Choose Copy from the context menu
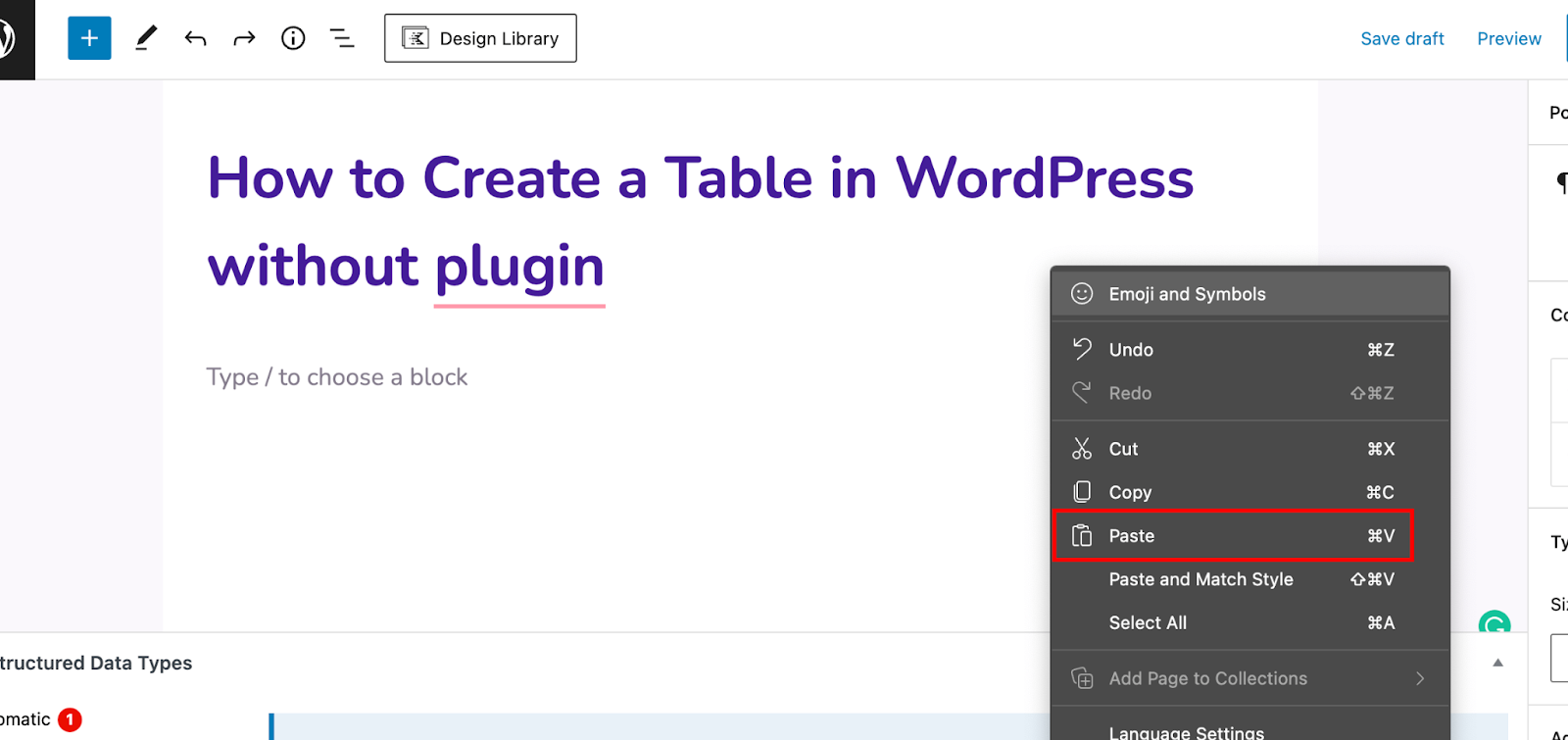The image size is (1568, 740). [x=1249, y=492]
